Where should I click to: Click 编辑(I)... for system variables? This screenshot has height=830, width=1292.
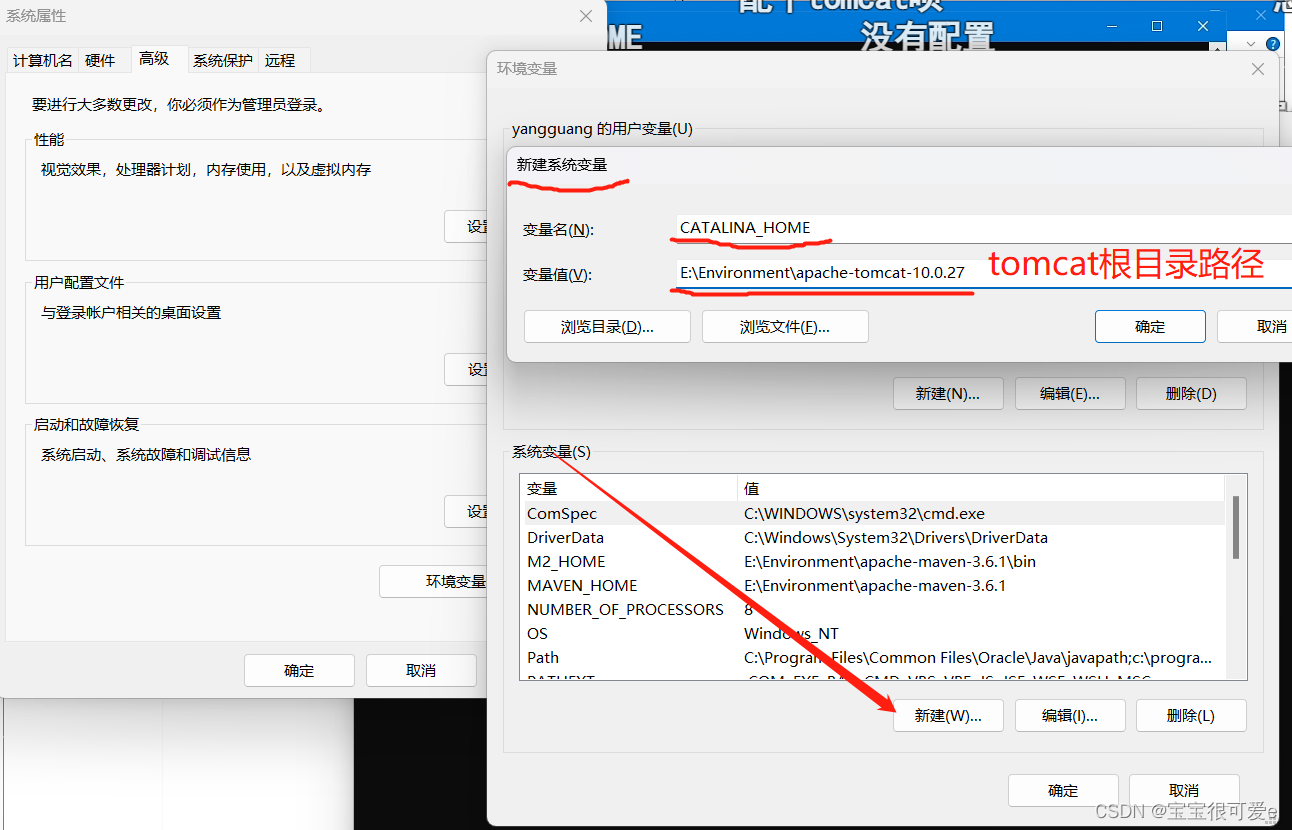(x=1070, y=715)
